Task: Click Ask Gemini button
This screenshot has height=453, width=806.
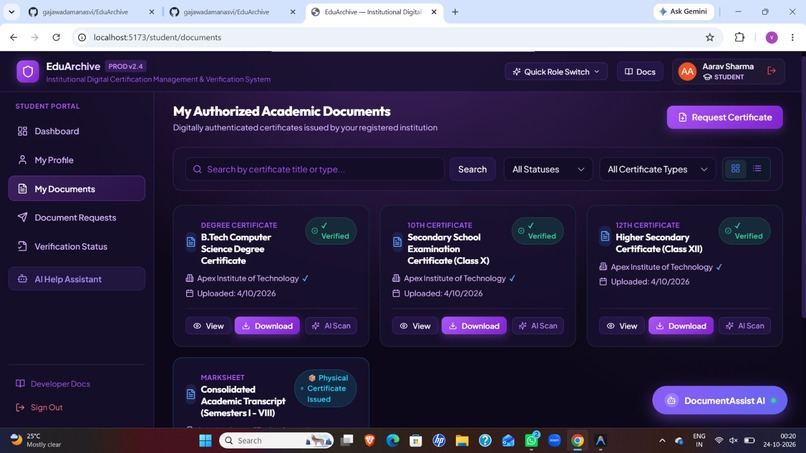Action: pos(683,11)
